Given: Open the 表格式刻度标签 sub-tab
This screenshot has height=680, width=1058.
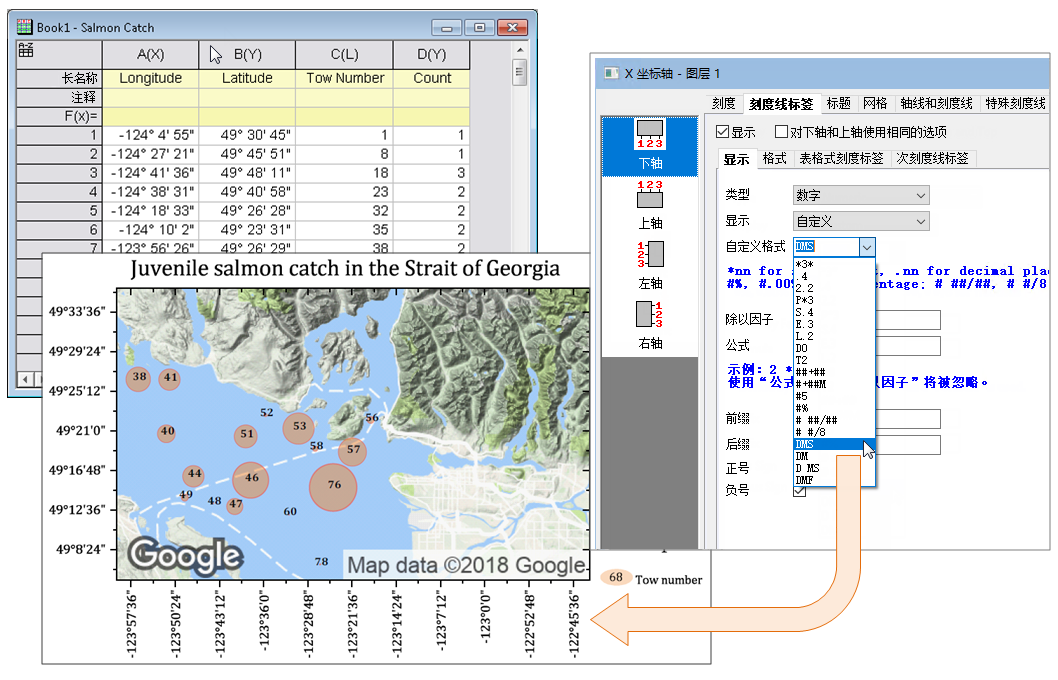Looking at the screenshot, I should [841, 159].
